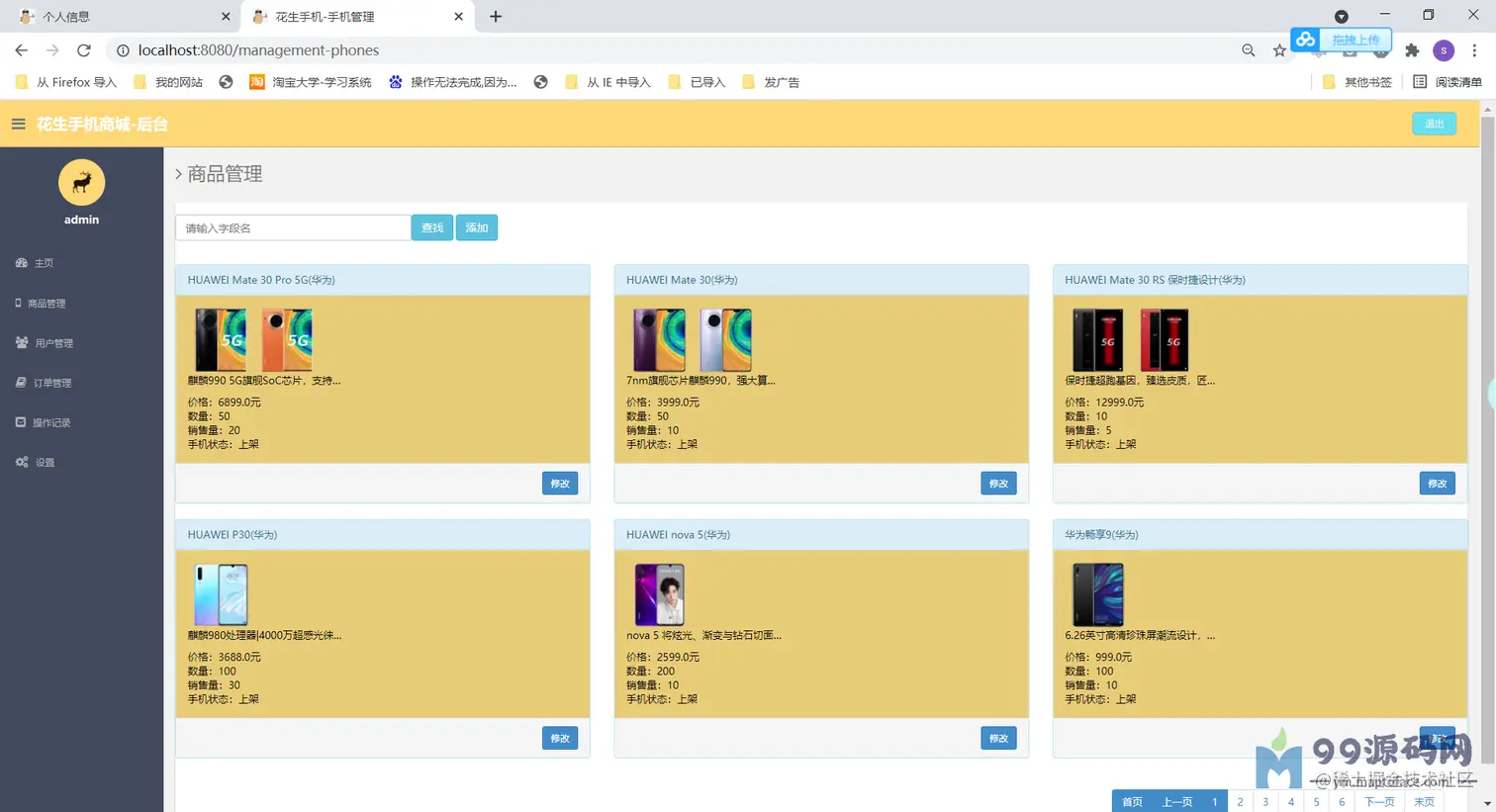Click silver HUAWEI Mate 30 phone image
Screen dimensions: 1496x812
(725, 339)
